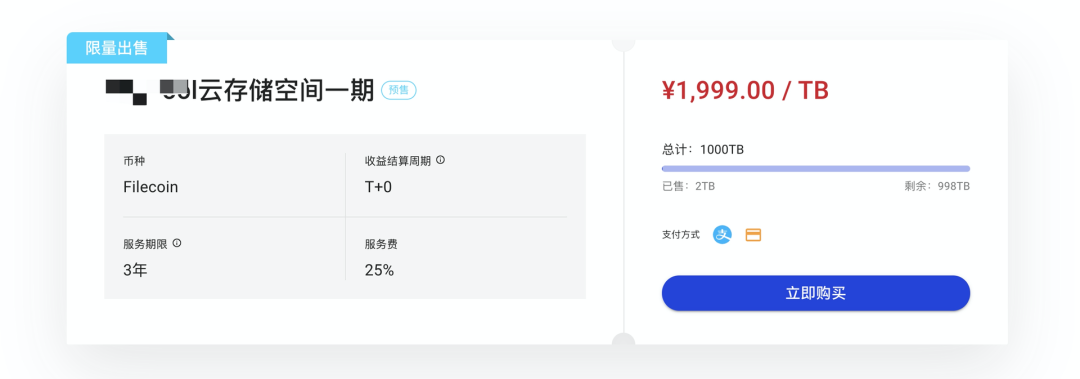1080x379 pixels.
Task: Click the 预售 badge
Action: click(x=399, y=90)
